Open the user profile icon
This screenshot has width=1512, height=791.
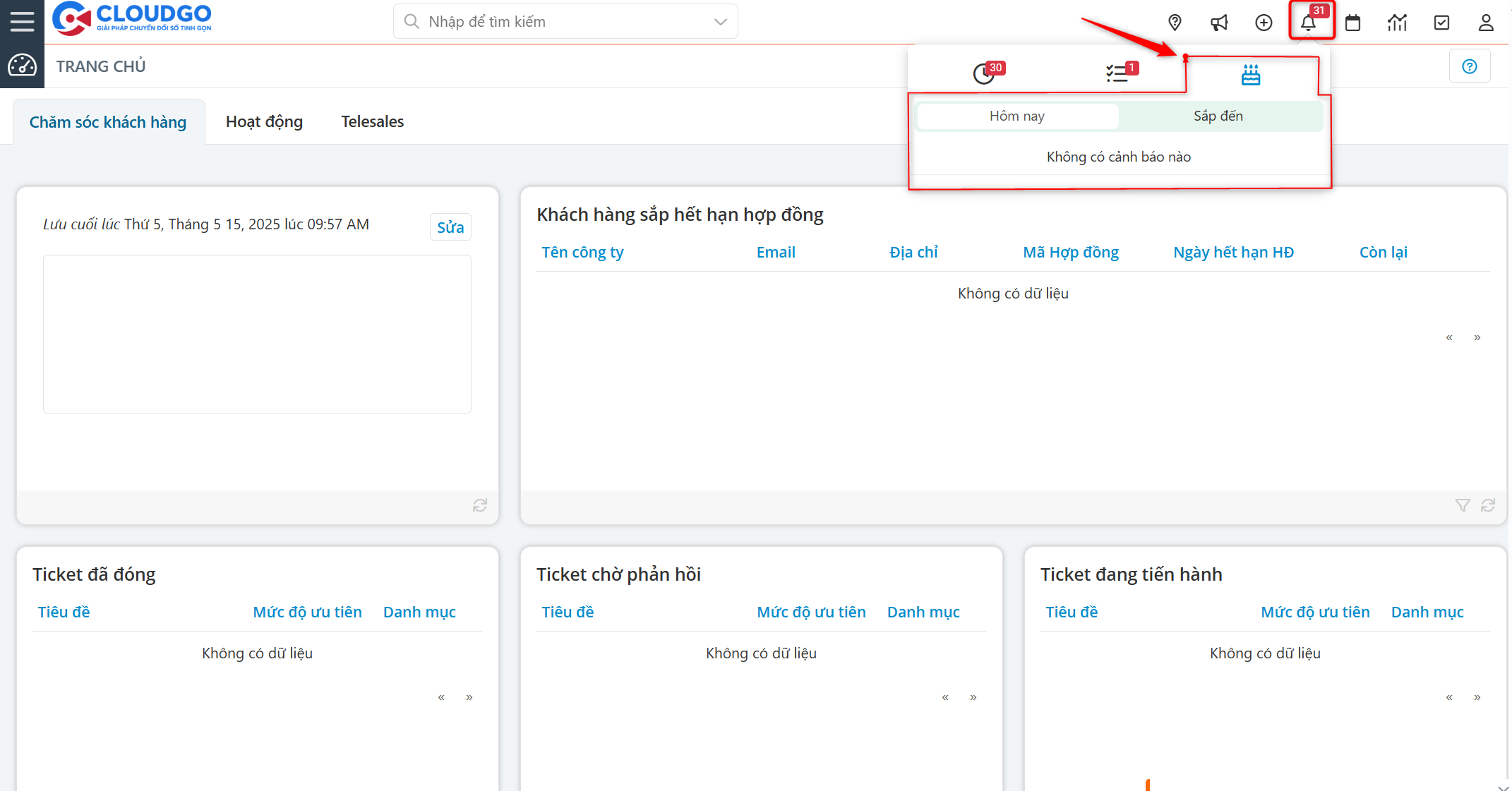1486,23
